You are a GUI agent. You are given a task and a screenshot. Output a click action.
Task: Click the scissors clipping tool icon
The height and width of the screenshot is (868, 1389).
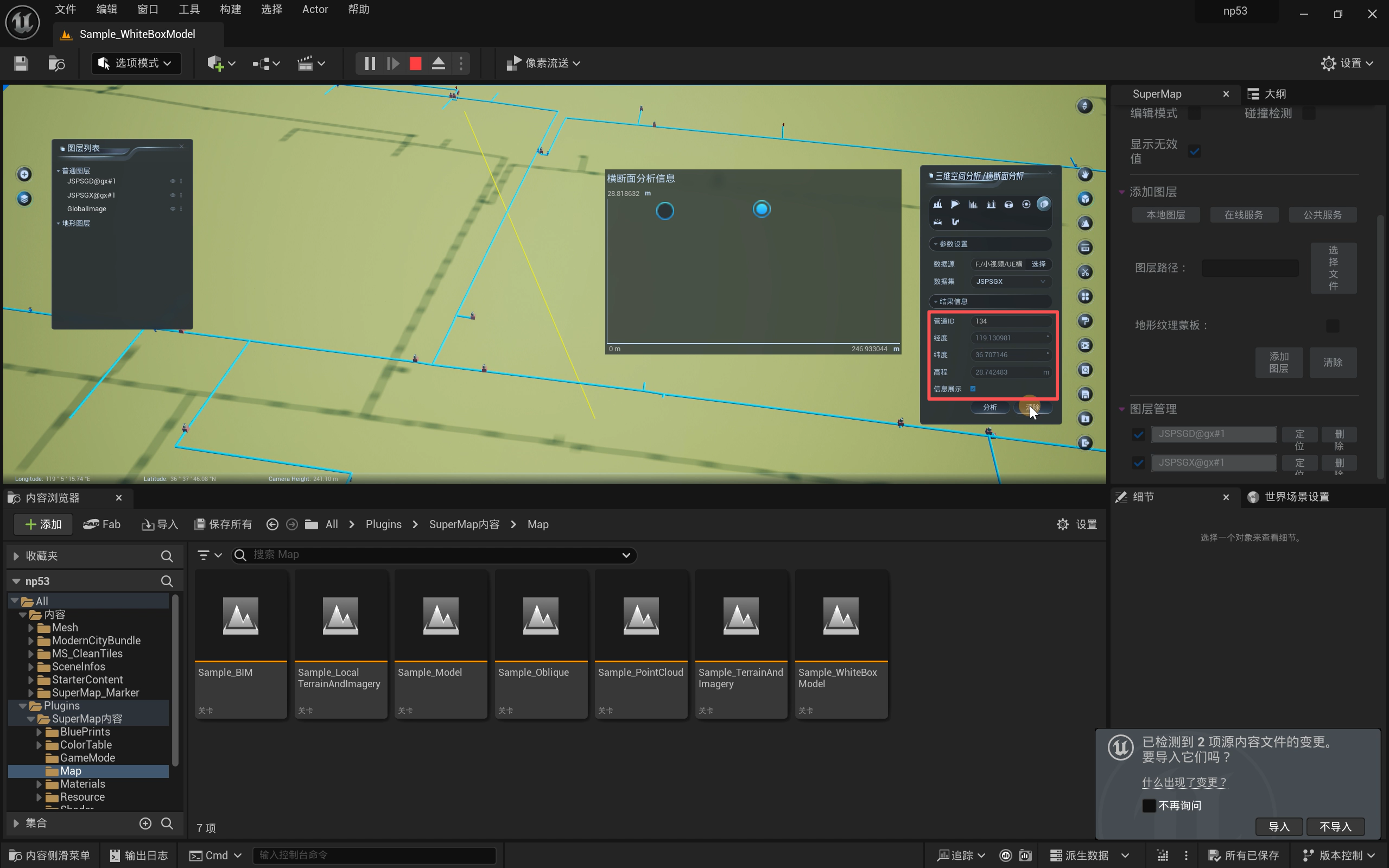[x=1085, y=272]
